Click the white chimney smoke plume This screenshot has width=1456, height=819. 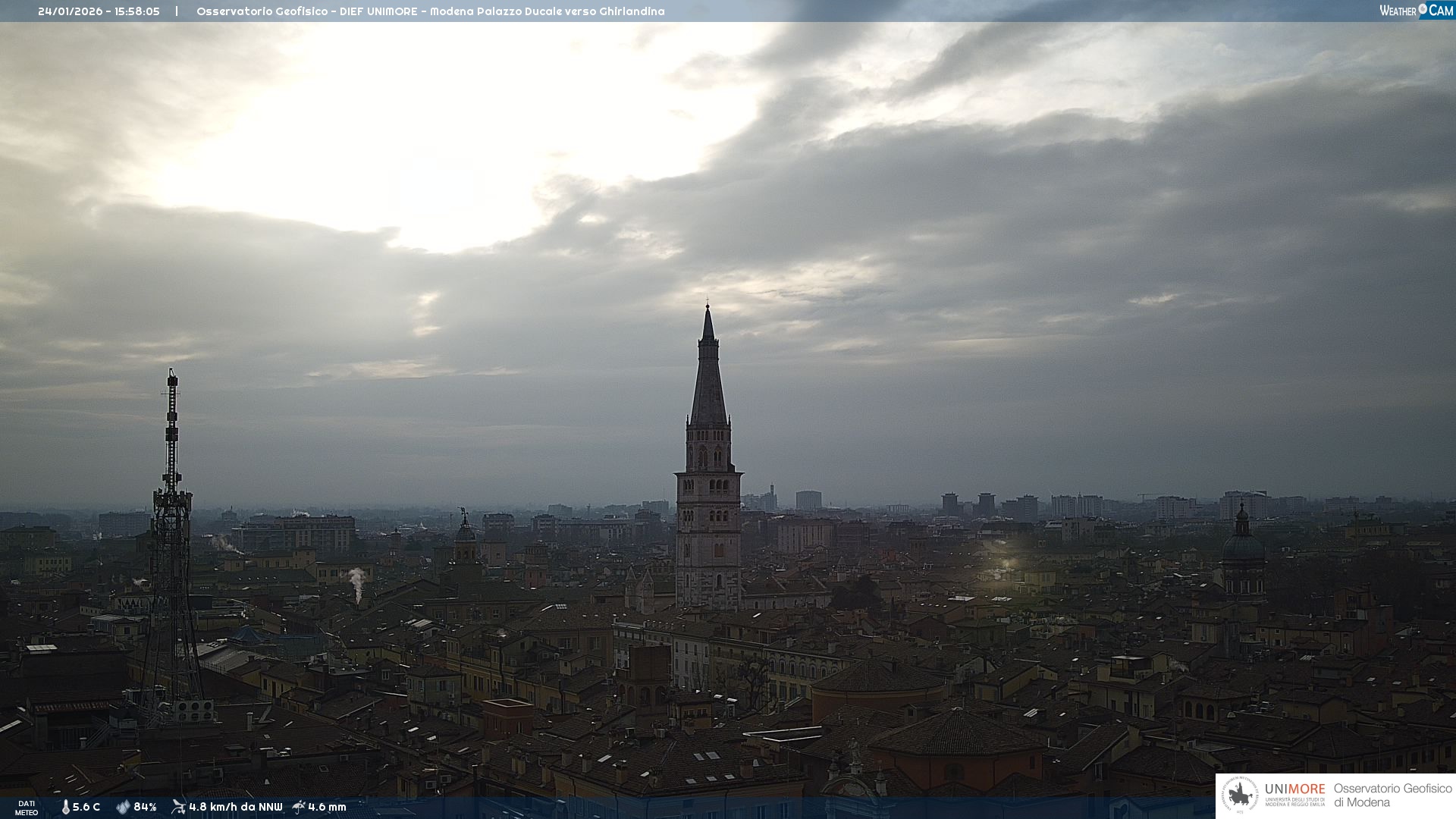(x=356, y=582)
